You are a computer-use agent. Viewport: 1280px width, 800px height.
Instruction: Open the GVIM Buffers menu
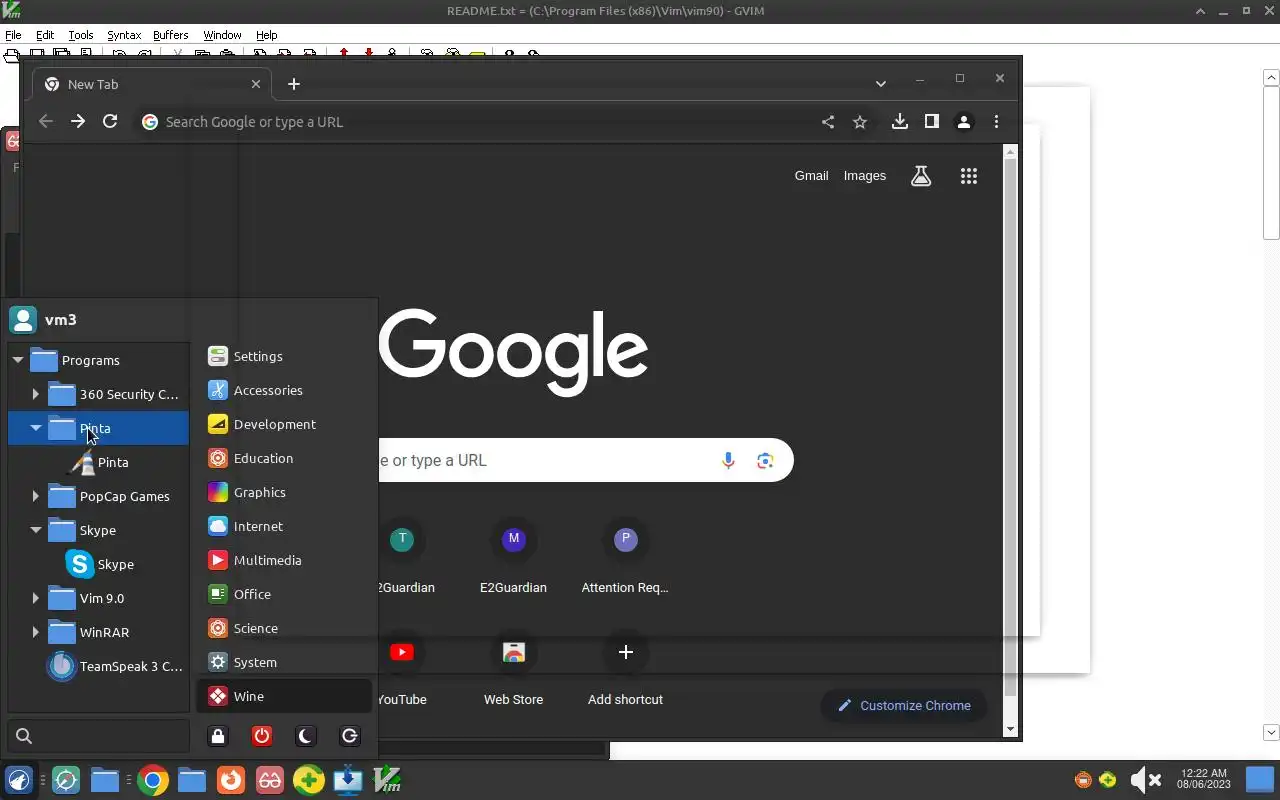click(x=171, y=35)
